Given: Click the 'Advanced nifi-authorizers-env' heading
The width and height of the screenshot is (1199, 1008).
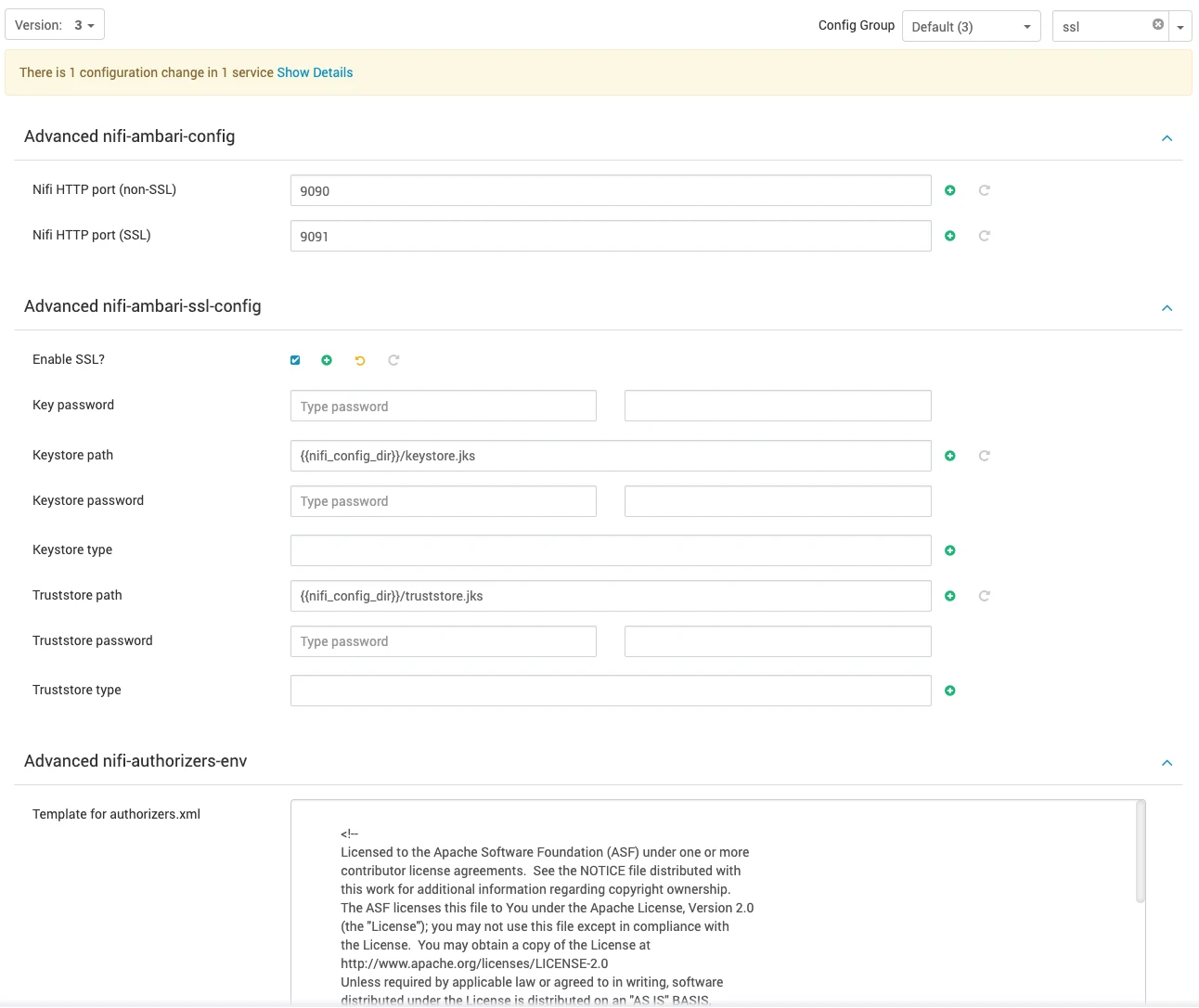Looking at the screenshot, I should click(x=135, y=761).
